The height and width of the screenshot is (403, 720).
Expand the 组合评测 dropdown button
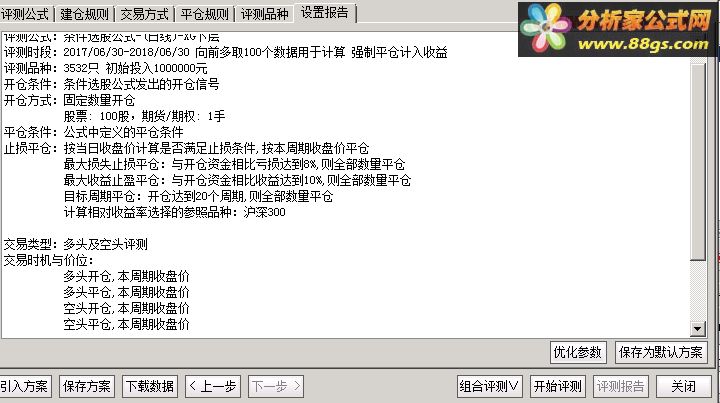click(489, 386)
